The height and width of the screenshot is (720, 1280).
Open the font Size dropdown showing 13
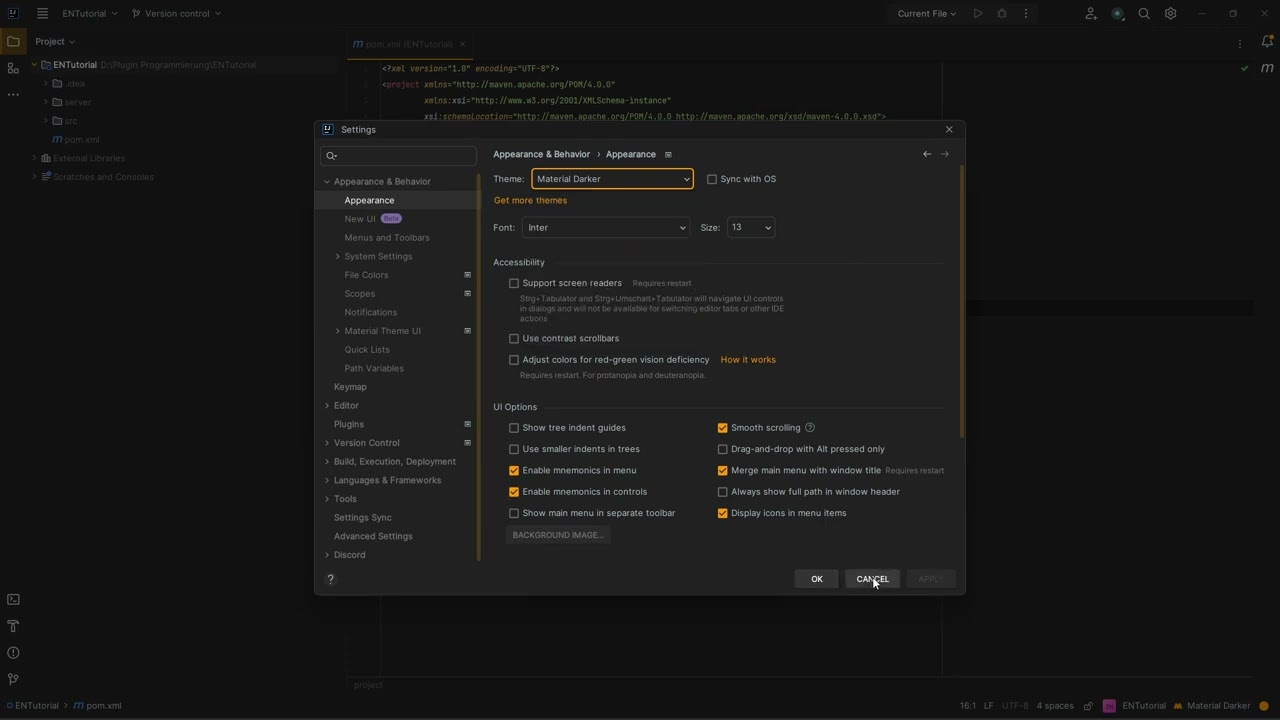[751, 228]
